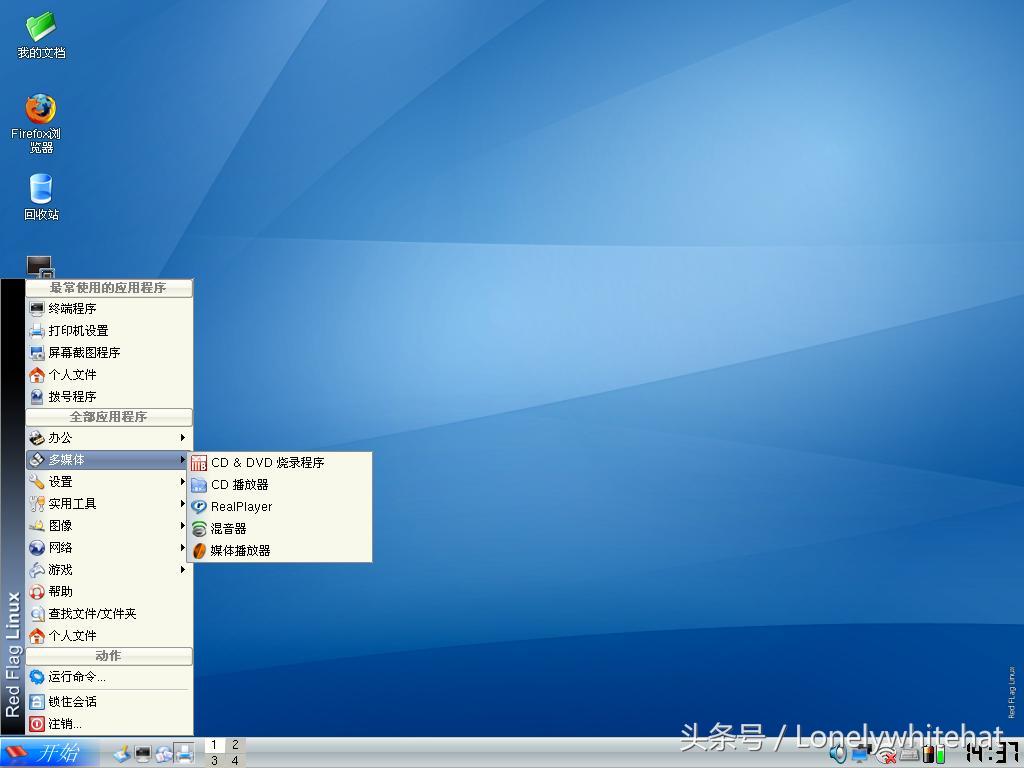Image resolution: width=1024 pixels, height=768 pixels.
Task: Click the volume speaker icon in system tray
Action: (x=838, y=756)
